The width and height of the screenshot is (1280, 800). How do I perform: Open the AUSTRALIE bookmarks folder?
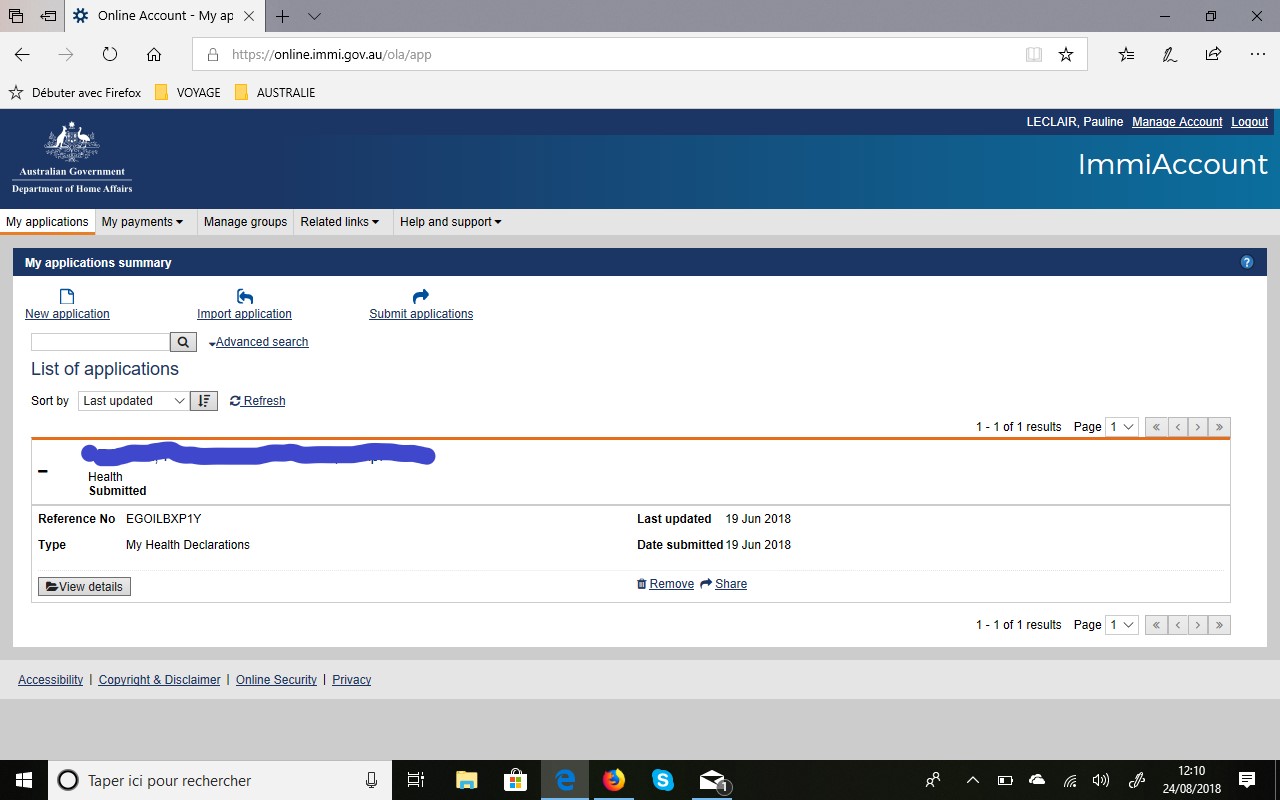(275, 93)
